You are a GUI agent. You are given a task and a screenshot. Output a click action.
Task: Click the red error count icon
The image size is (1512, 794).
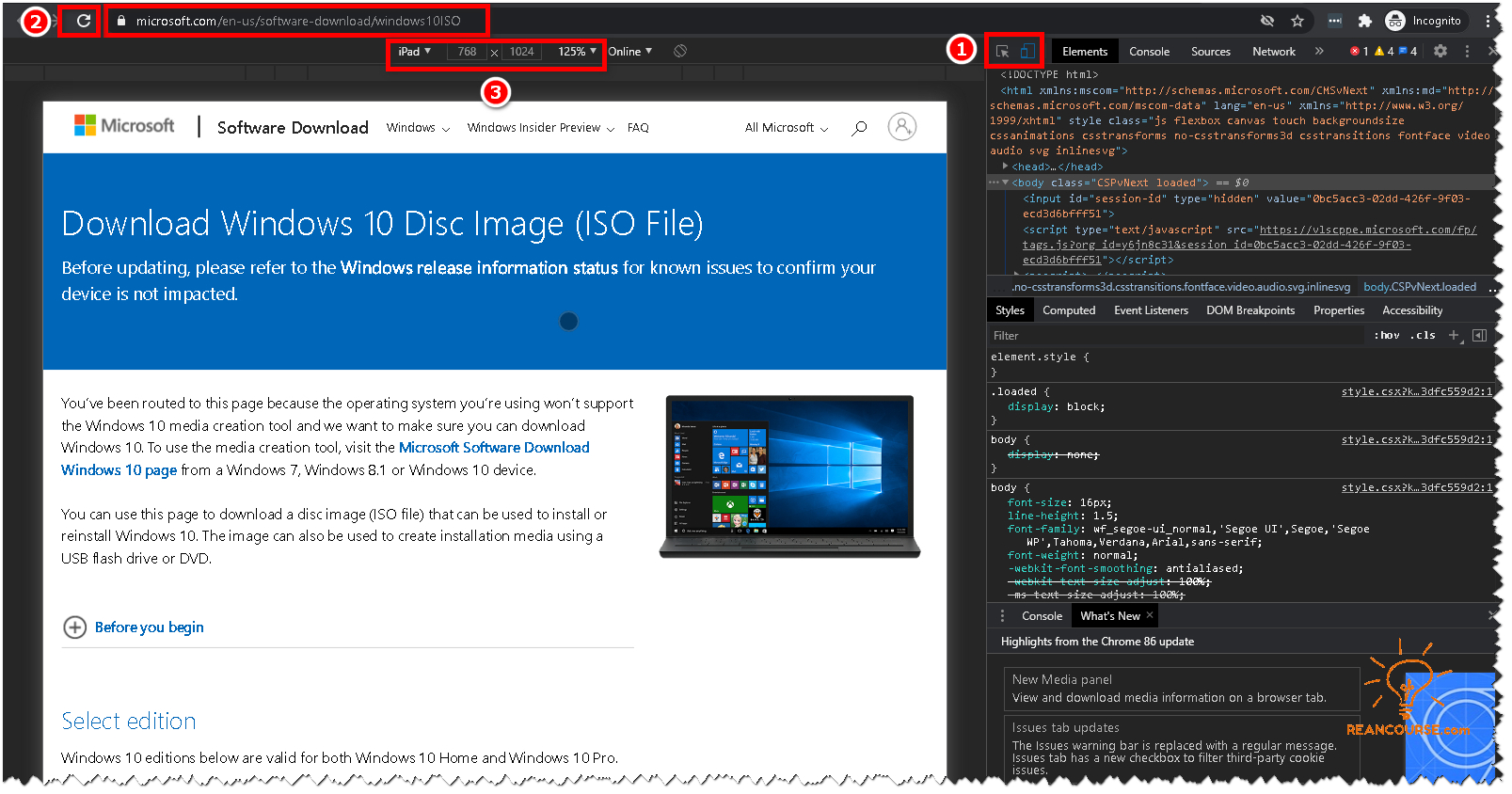tap(1359, 52)
